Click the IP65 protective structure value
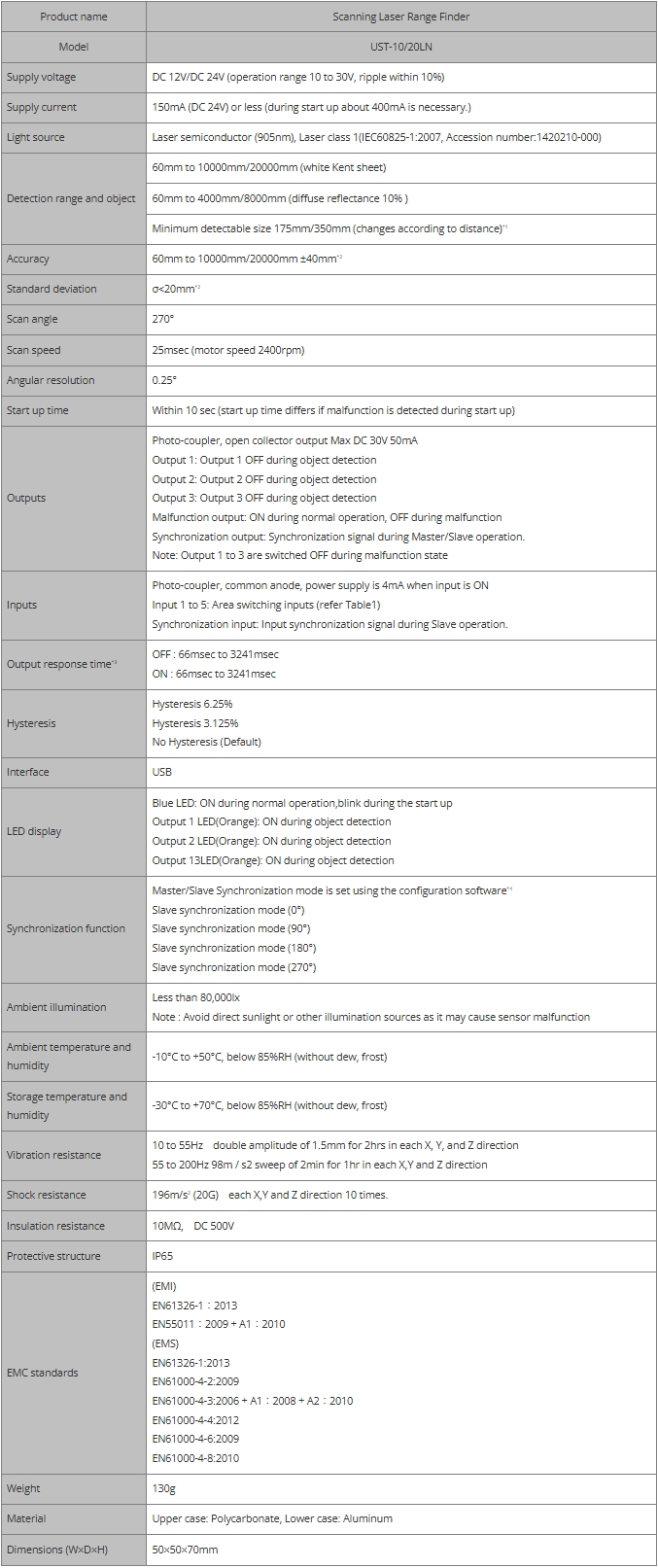The image size is (658, 1568). pyautogui.click(x=162, y=1256)
